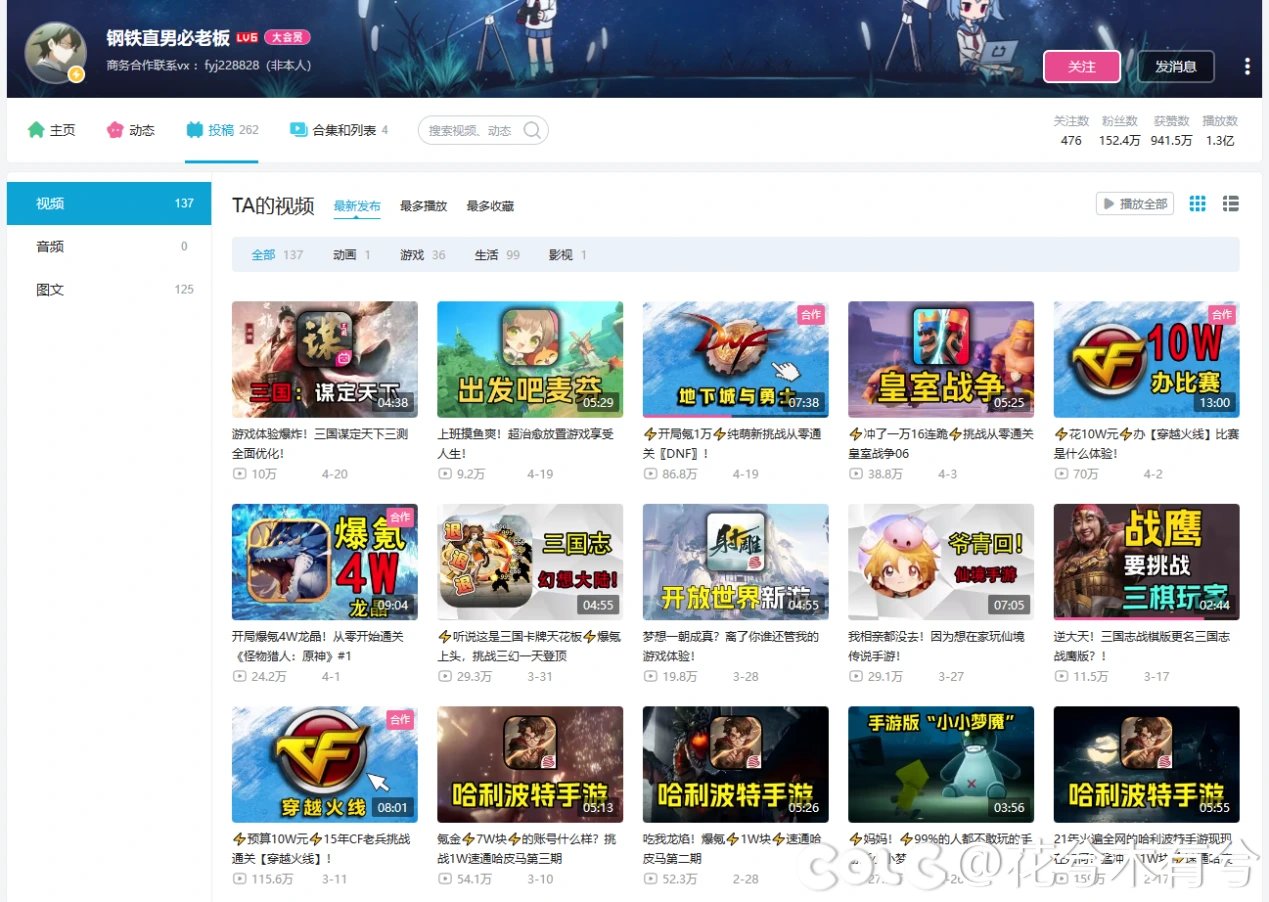Click title 我相亲都没去！因为想在家玩仙境传说手游
1269x902 pixels.
(x=937, y=646)
